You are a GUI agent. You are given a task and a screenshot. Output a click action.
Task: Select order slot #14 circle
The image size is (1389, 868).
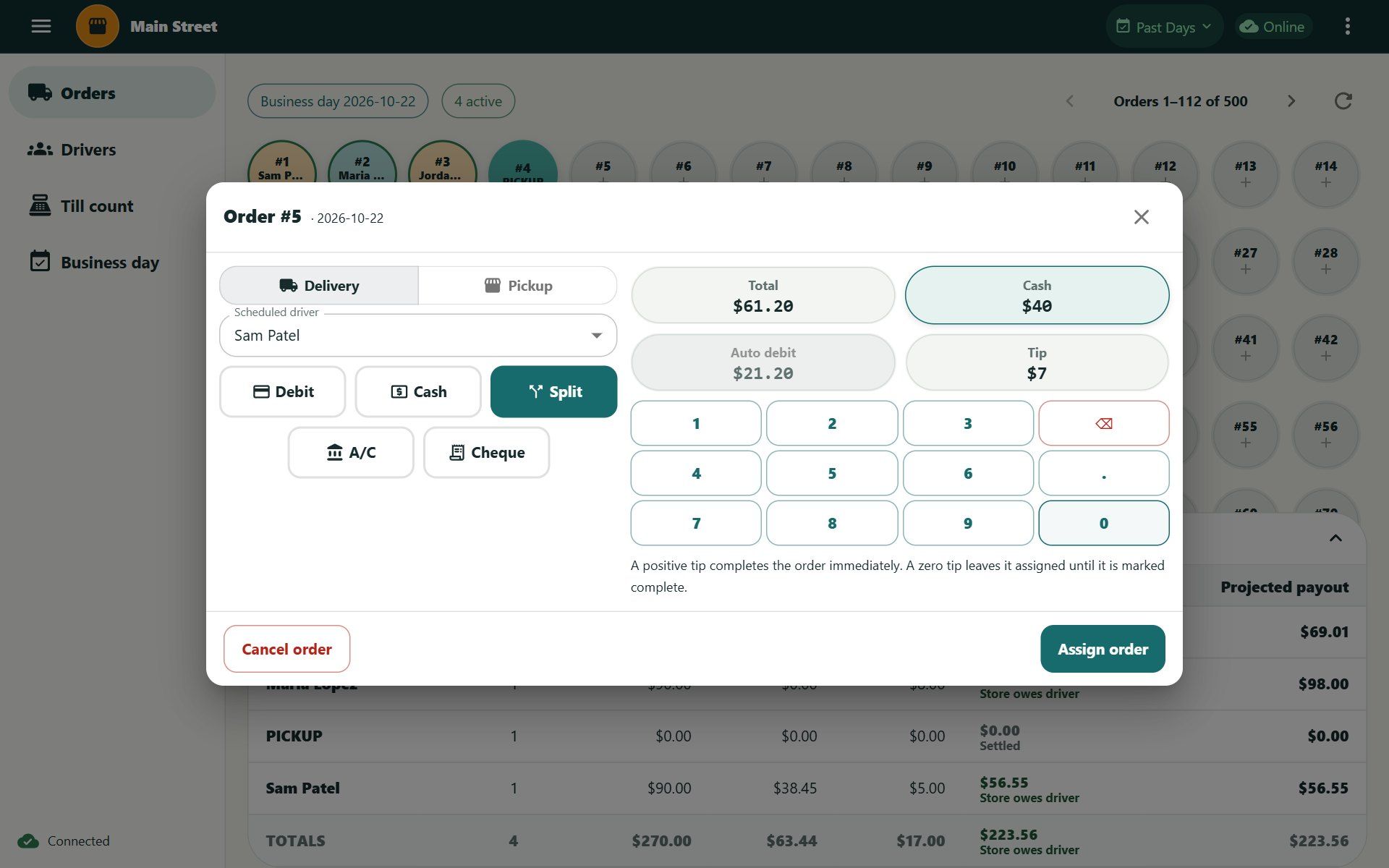coord(1325,174)
